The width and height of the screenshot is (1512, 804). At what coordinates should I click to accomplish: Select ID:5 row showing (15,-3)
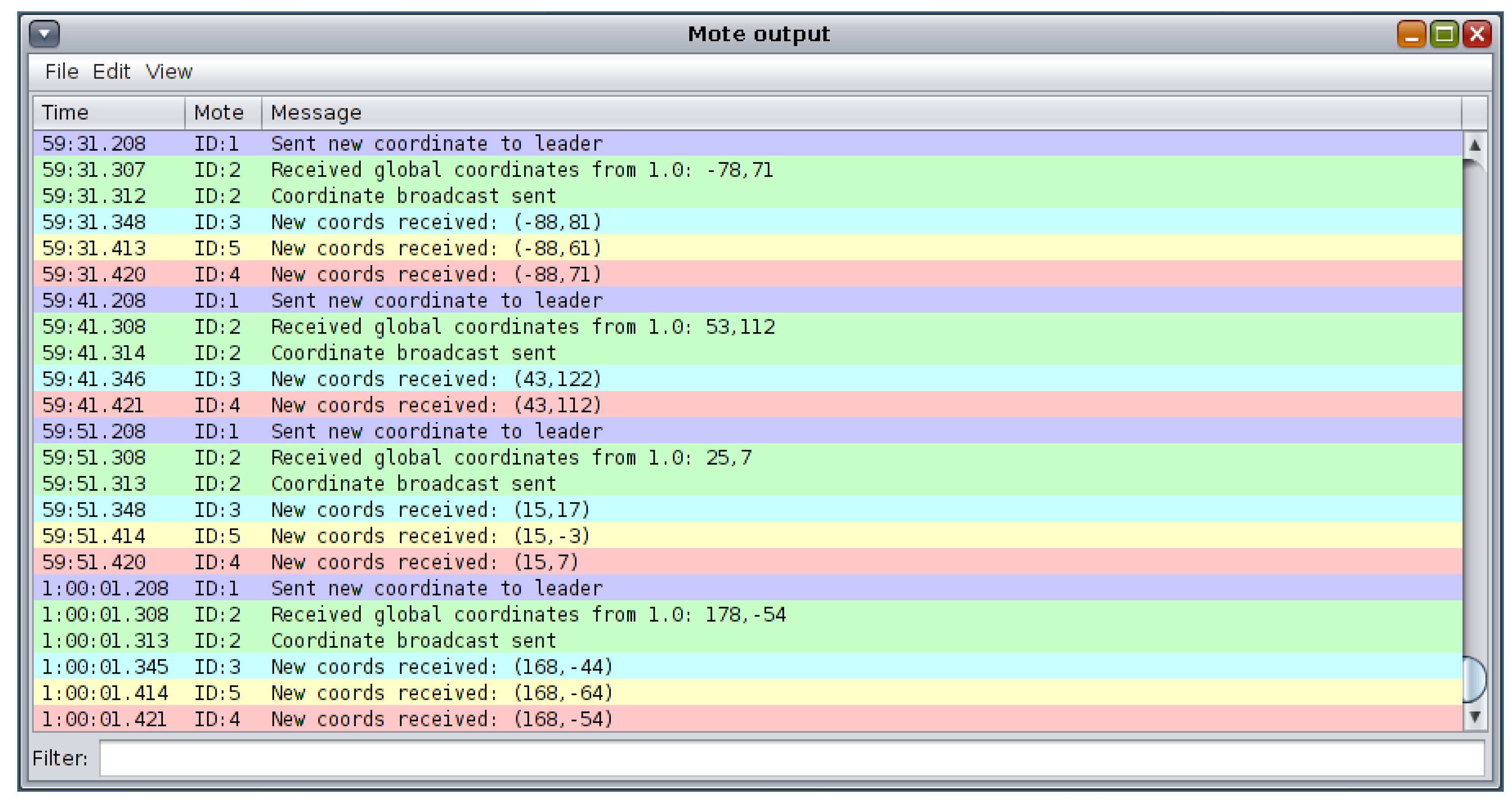(430, 536)
